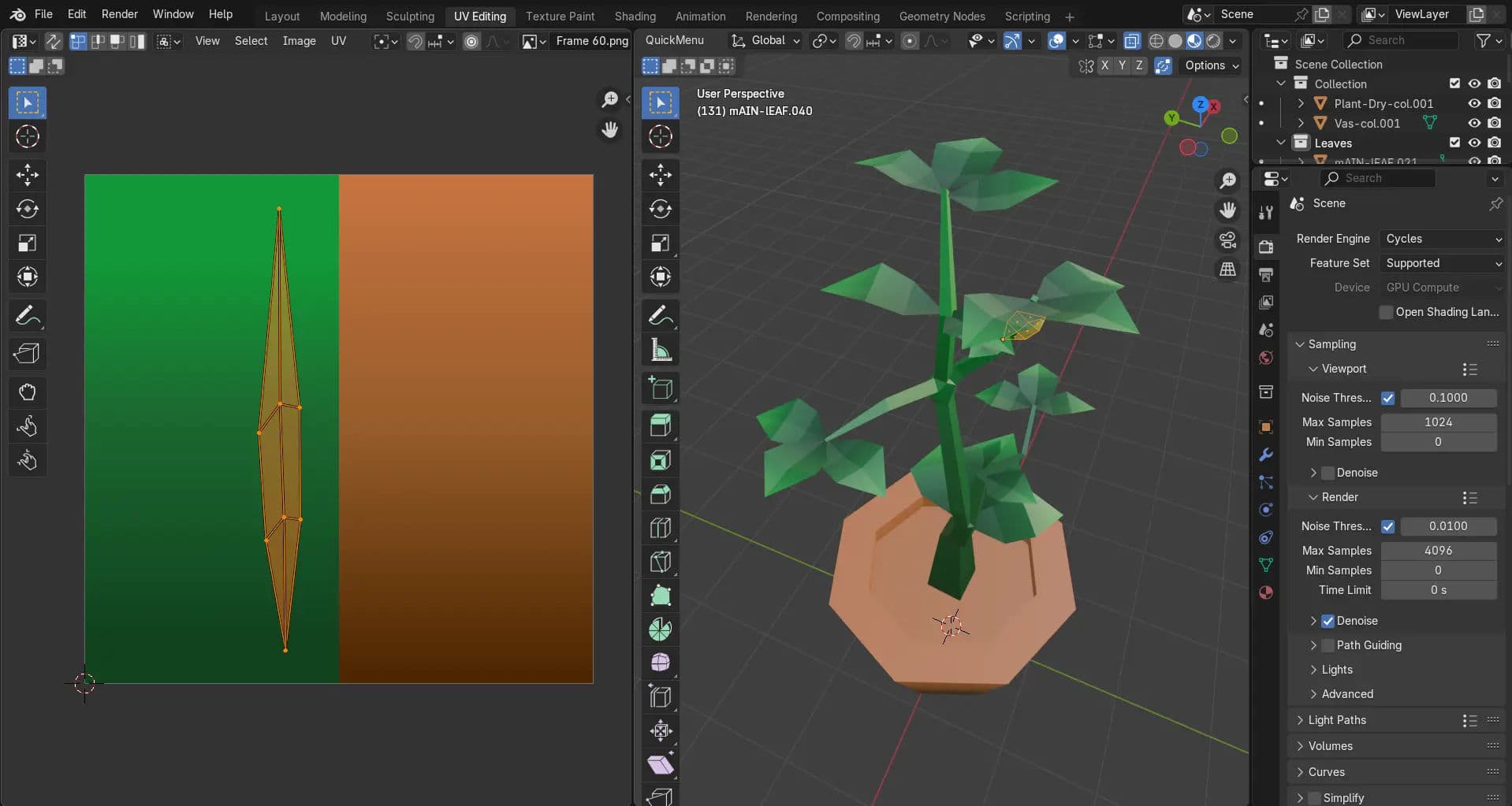Open the Render menu
The height and width of the screenshot is (806, 1512).
(x=119, y=14)
